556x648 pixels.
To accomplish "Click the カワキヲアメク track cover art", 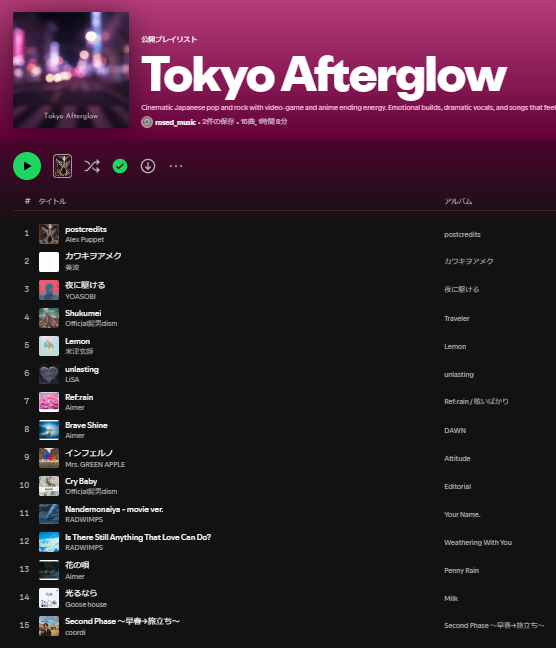I will [49, 262].
